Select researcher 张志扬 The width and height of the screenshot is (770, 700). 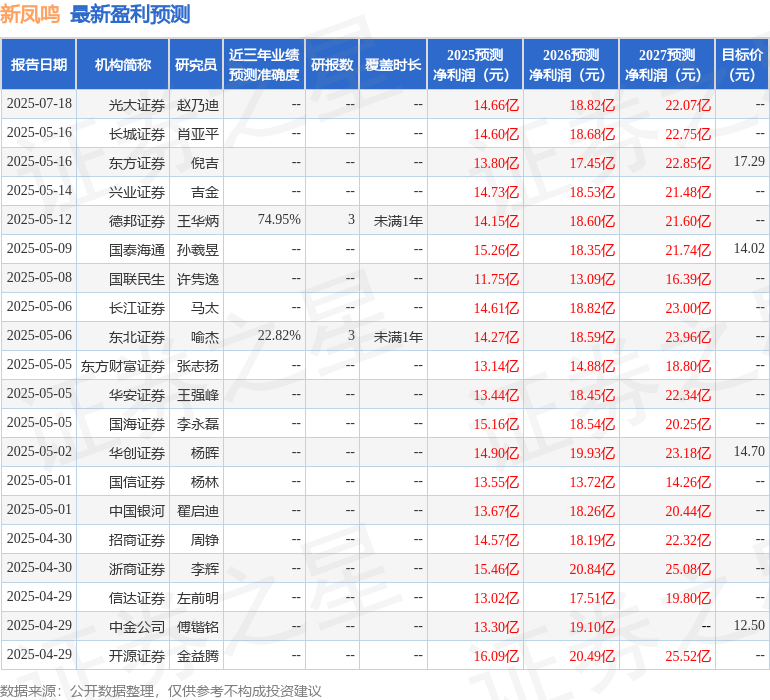point(197,366)
